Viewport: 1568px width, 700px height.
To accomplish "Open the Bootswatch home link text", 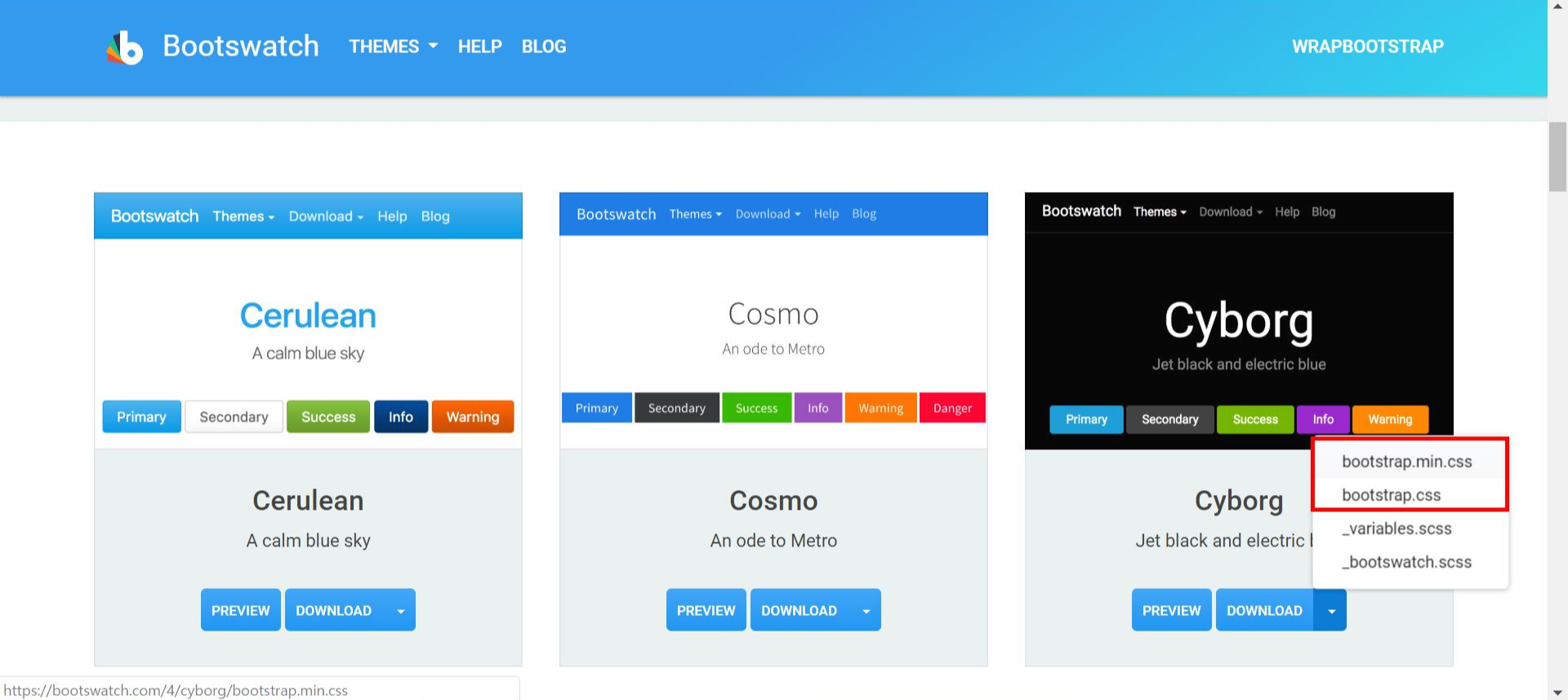I will click(x=241, y=46).
